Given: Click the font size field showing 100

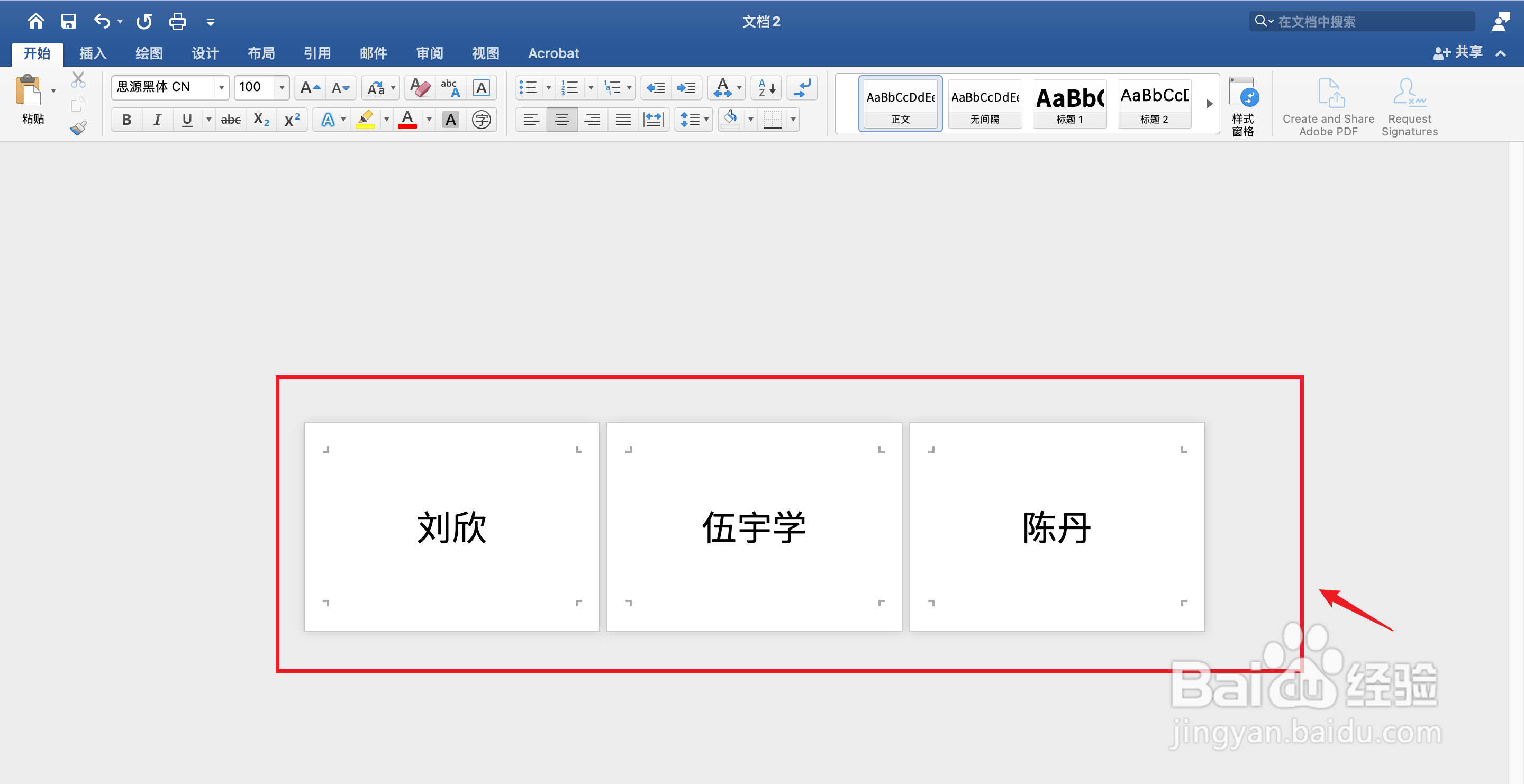Looking at the screenshot, I should tap(255, 88).
